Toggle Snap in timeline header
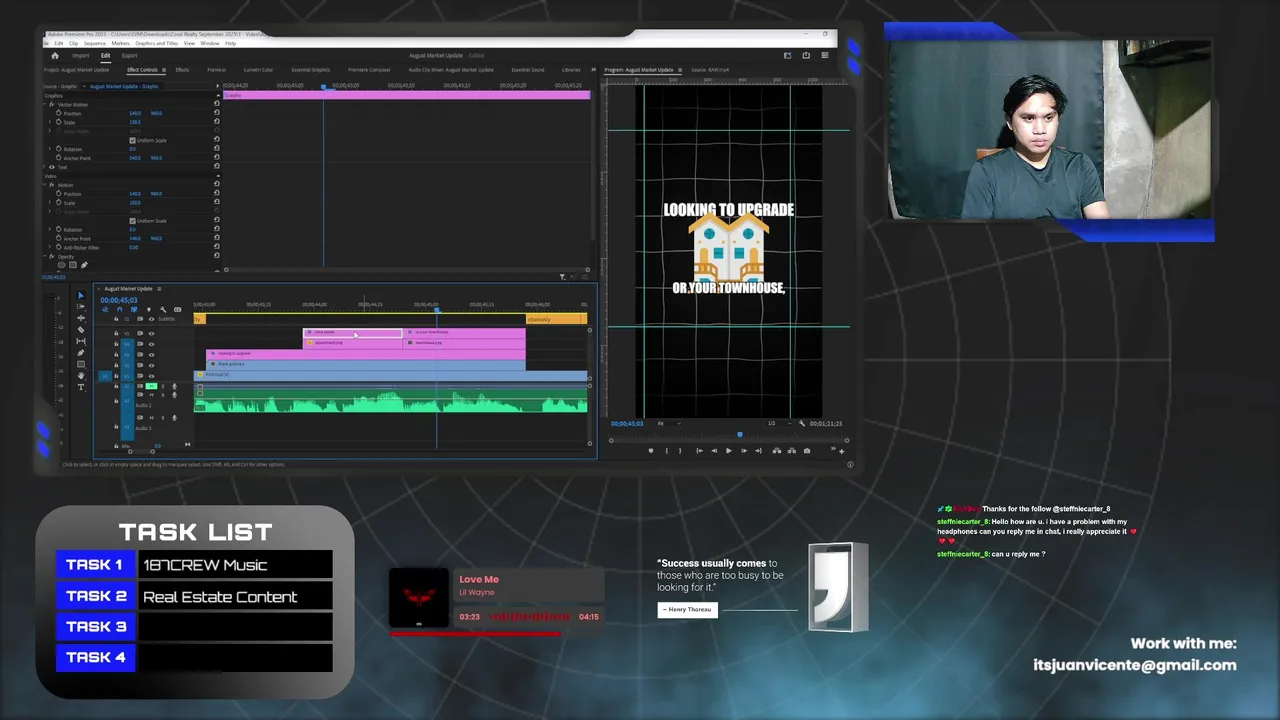Viewport: 1280px width, 720px height. 120,310
